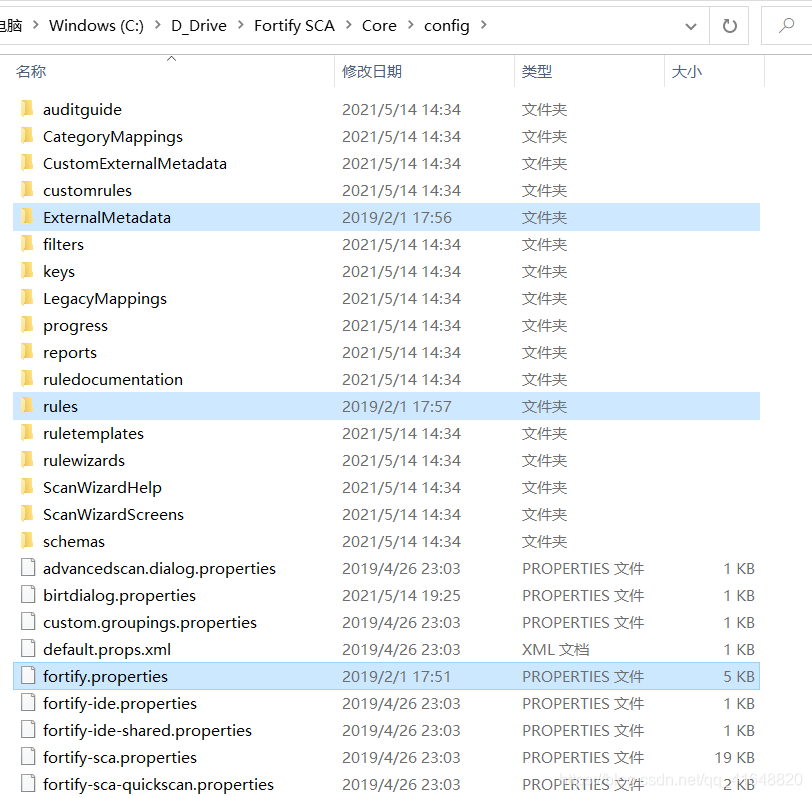
Task: Click the ExternalMetadata date 2019/2/1 17:56
Action: (x=397, y=217)
